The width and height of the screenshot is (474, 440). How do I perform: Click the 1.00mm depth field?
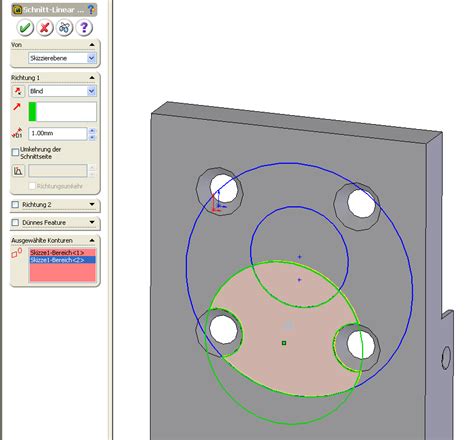point(58,133)
